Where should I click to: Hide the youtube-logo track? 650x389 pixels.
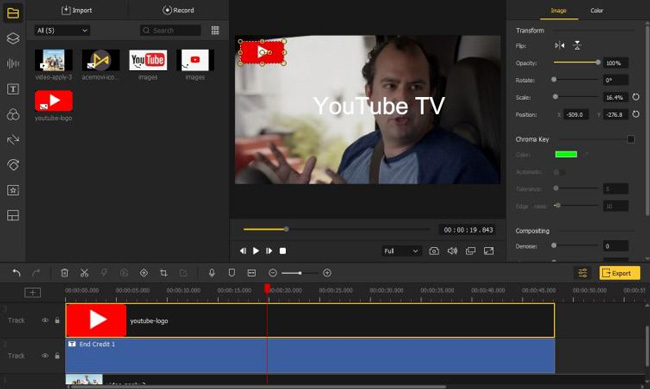tap(45, 320)
